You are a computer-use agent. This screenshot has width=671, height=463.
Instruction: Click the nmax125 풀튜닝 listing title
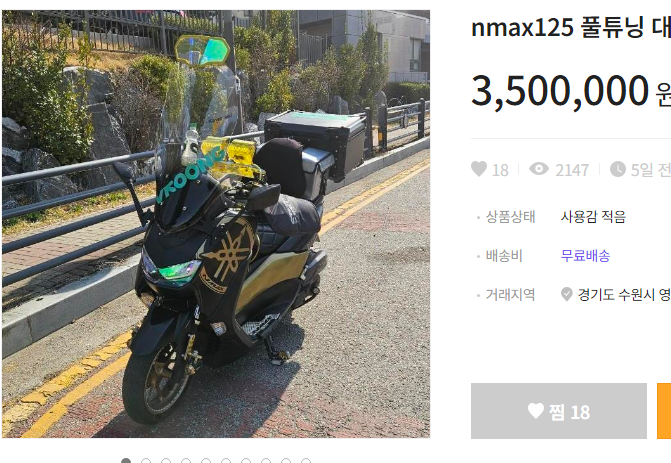(571, 27)
